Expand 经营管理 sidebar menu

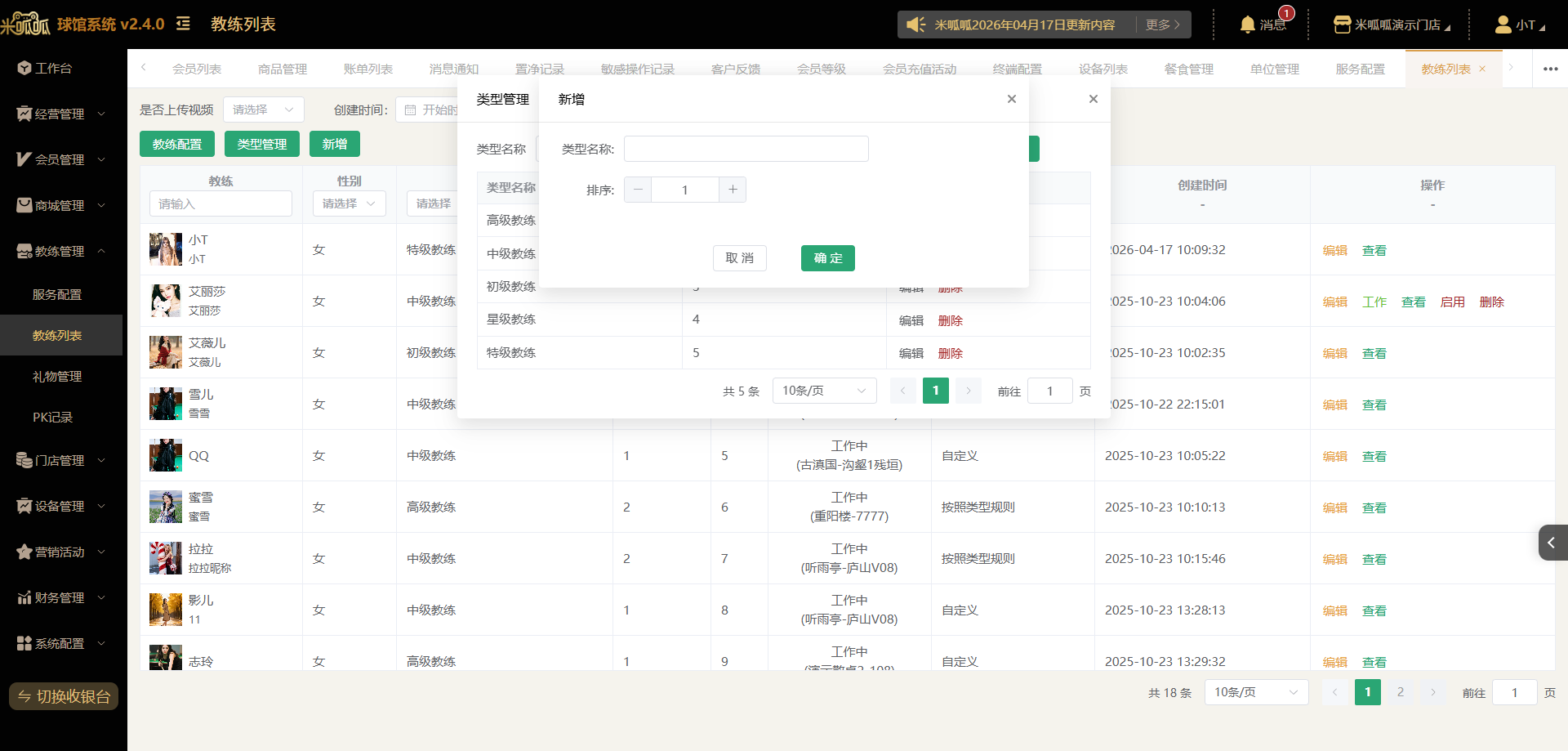point(61,114)
